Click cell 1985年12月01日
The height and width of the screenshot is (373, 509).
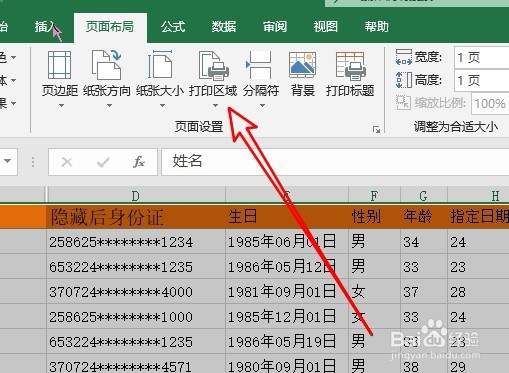click(x=287, y=317)
